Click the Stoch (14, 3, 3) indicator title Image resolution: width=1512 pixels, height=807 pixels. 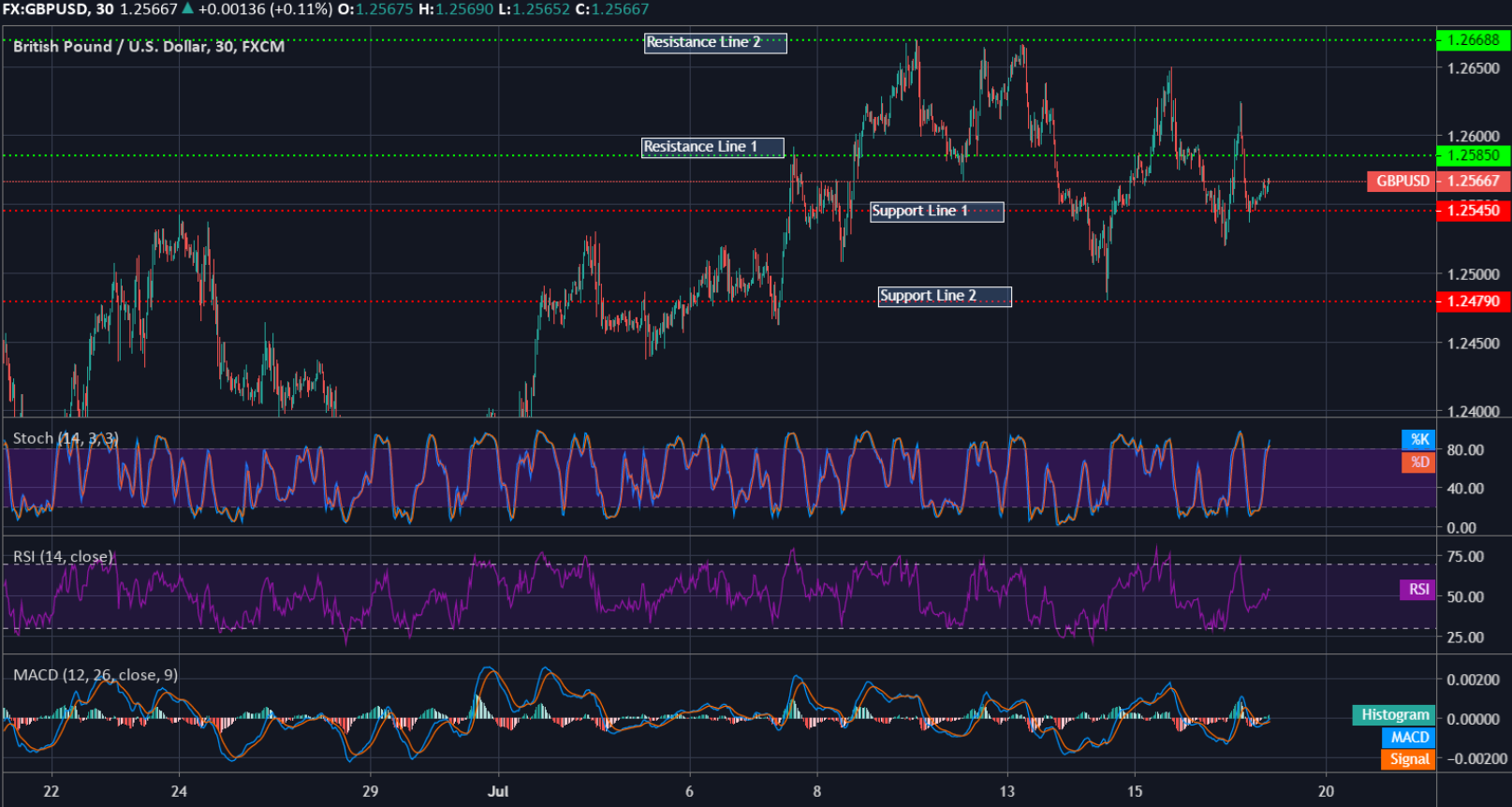[66, 438]
